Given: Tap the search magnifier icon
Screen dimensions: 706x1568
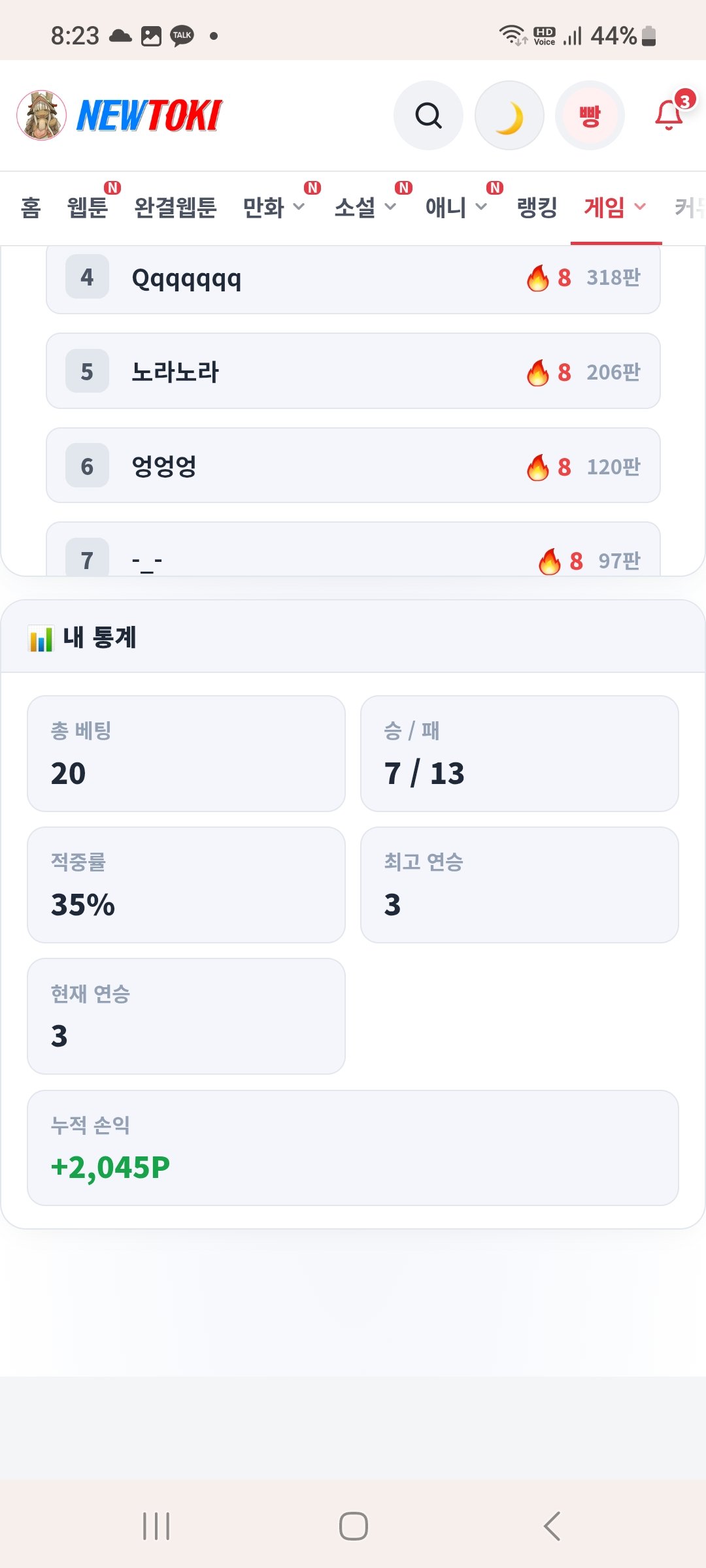Looking at the screenshot, I should (x=428, y=116).
